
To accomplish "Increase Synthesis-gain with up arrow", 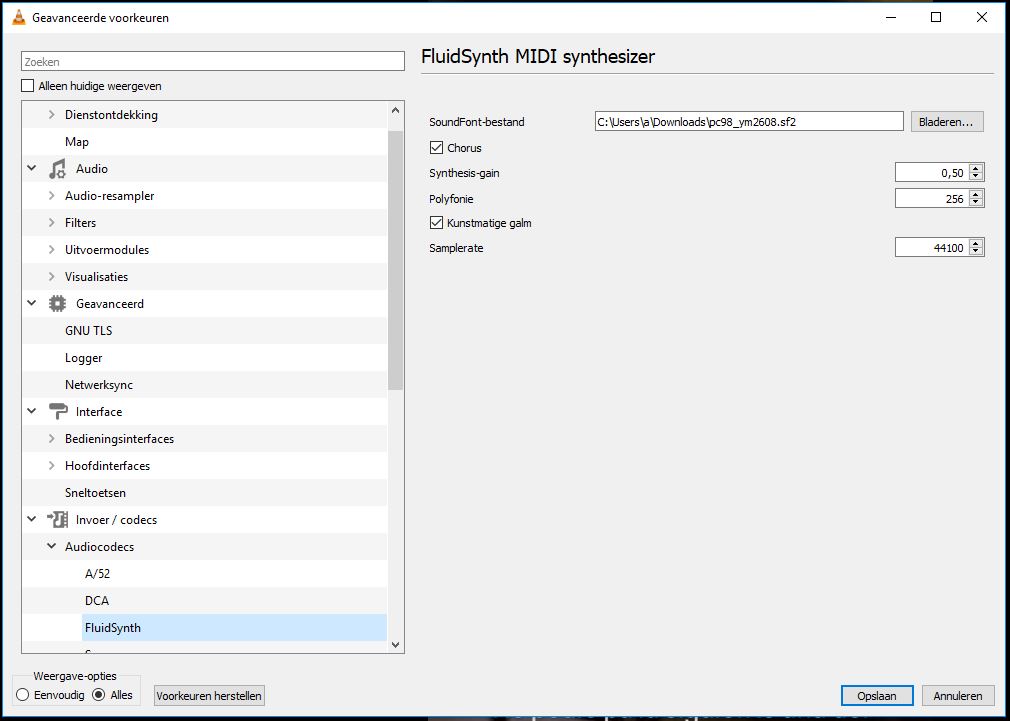I will coord(977,169).
